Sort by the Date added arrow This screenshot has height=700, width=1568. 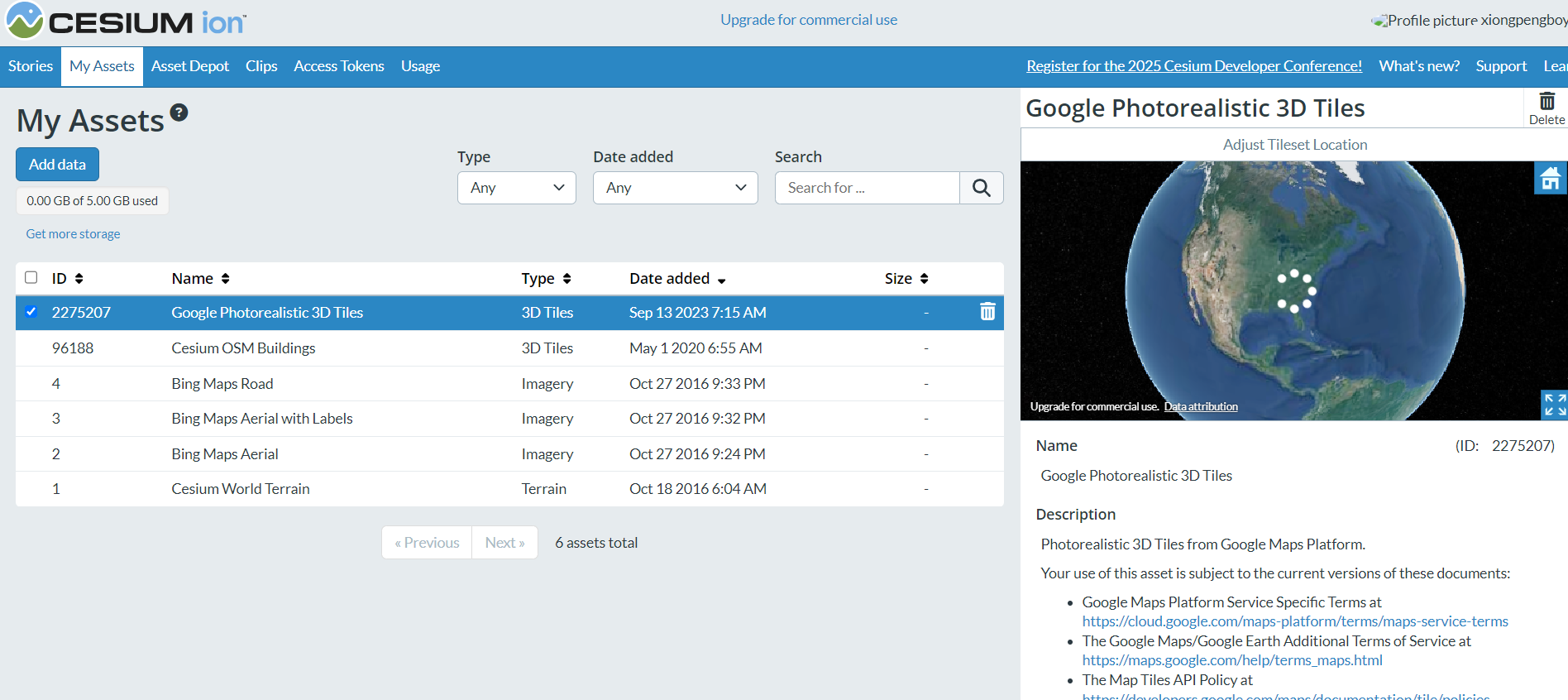(x=721, y=281)
